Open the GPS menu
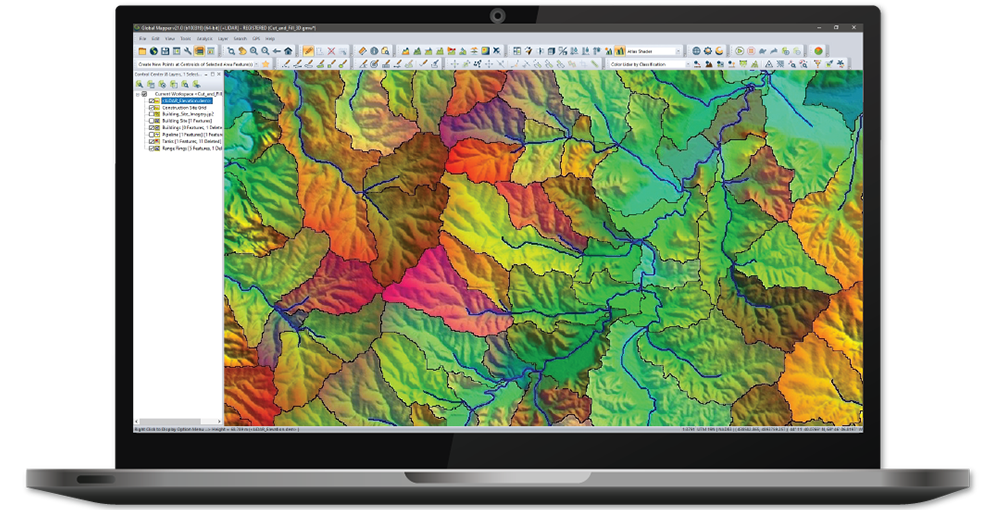The image size is (1000, 510). point(256,39)
